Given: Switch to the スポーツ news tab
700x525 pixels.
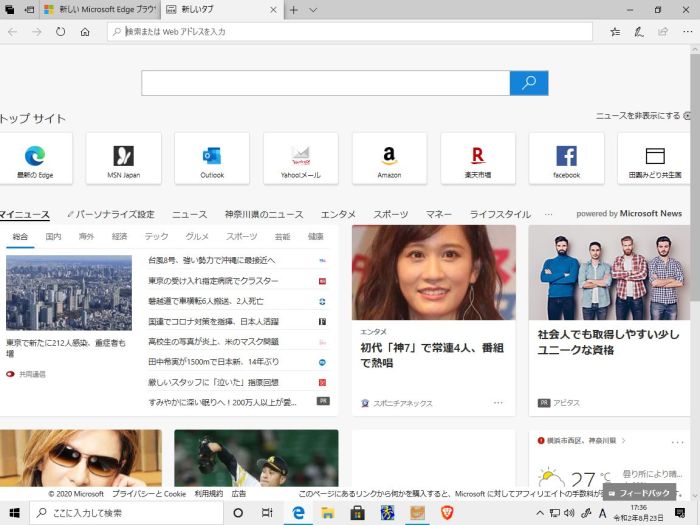Looking at the screenshot, I should [390, 215].
